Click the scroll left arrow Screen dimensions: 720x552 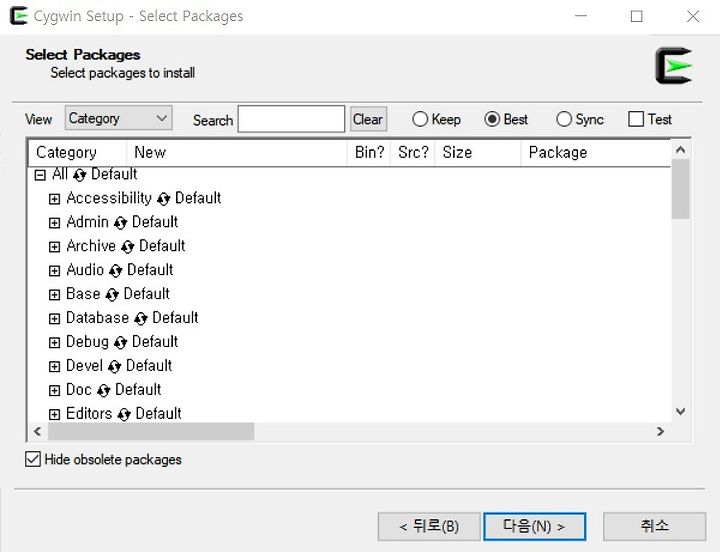[x=38, y=431]
